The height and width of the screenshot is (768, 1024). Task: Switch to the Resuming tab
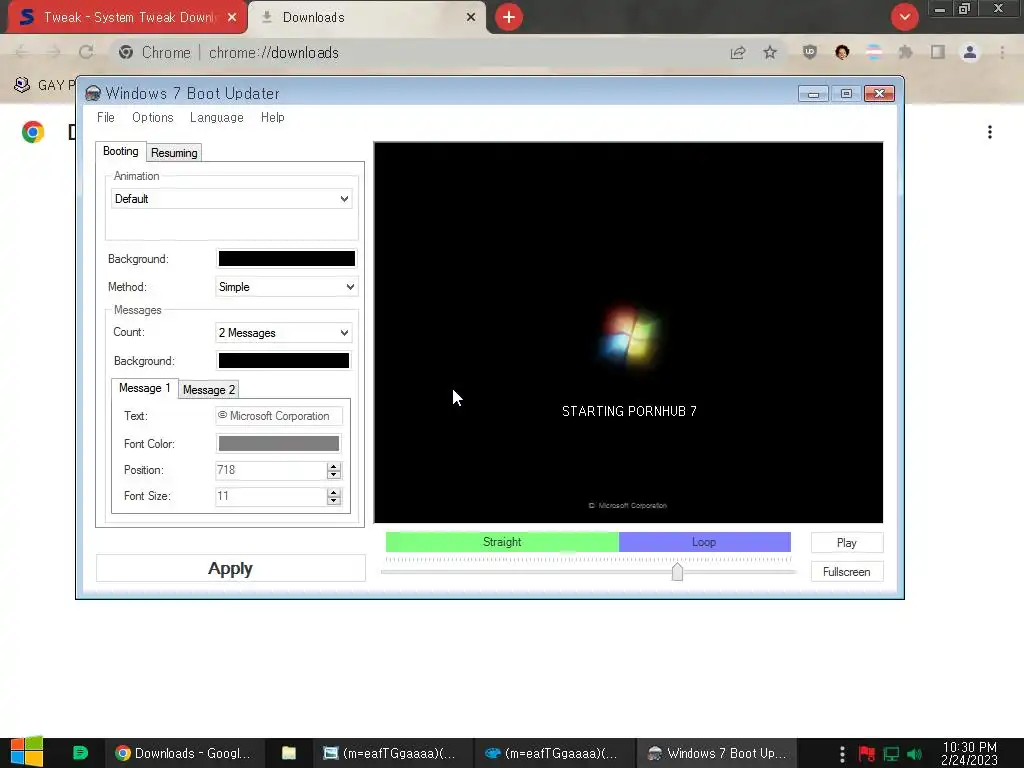pyautogui.click(x=174, y=153)
